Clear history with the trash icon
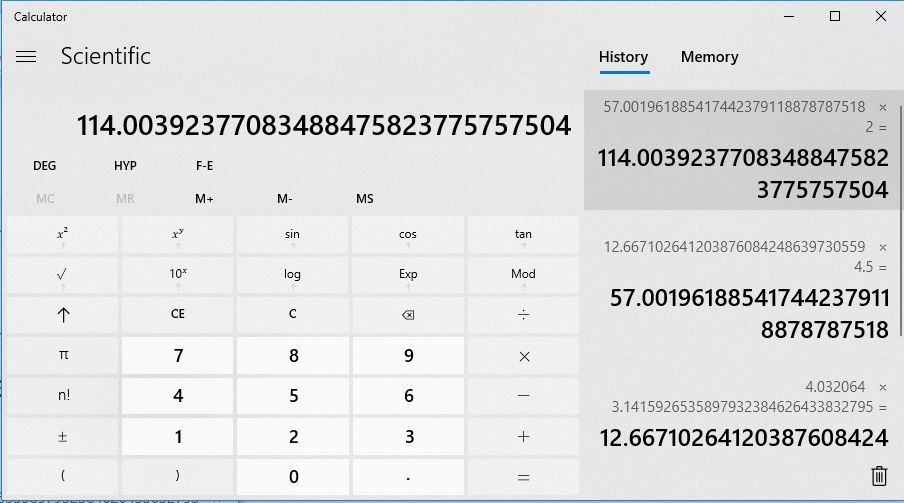Screen dimensions: 904x503 (878, 476)
